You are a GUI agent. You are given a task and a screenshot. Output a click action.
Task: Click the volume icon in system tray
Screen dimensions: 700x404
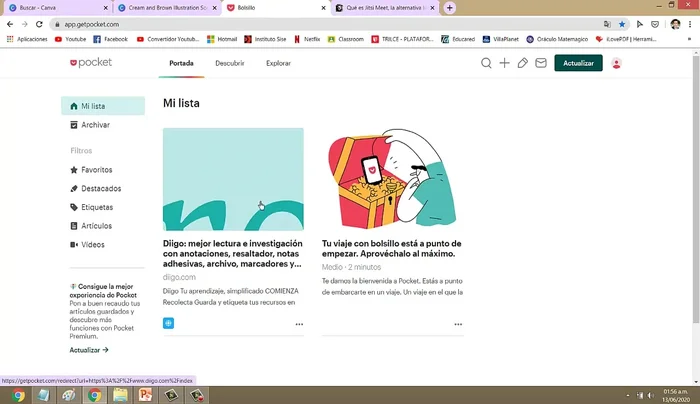click(650, 395)
